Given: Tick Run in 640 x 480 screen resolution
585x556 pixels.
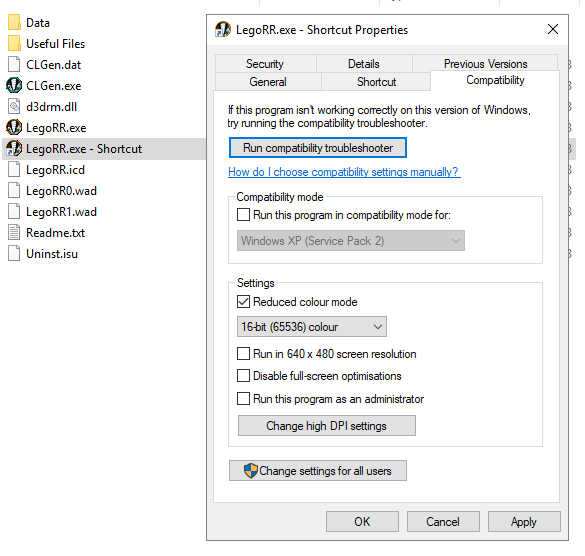Looking at the screenshot, I should 243,353.
